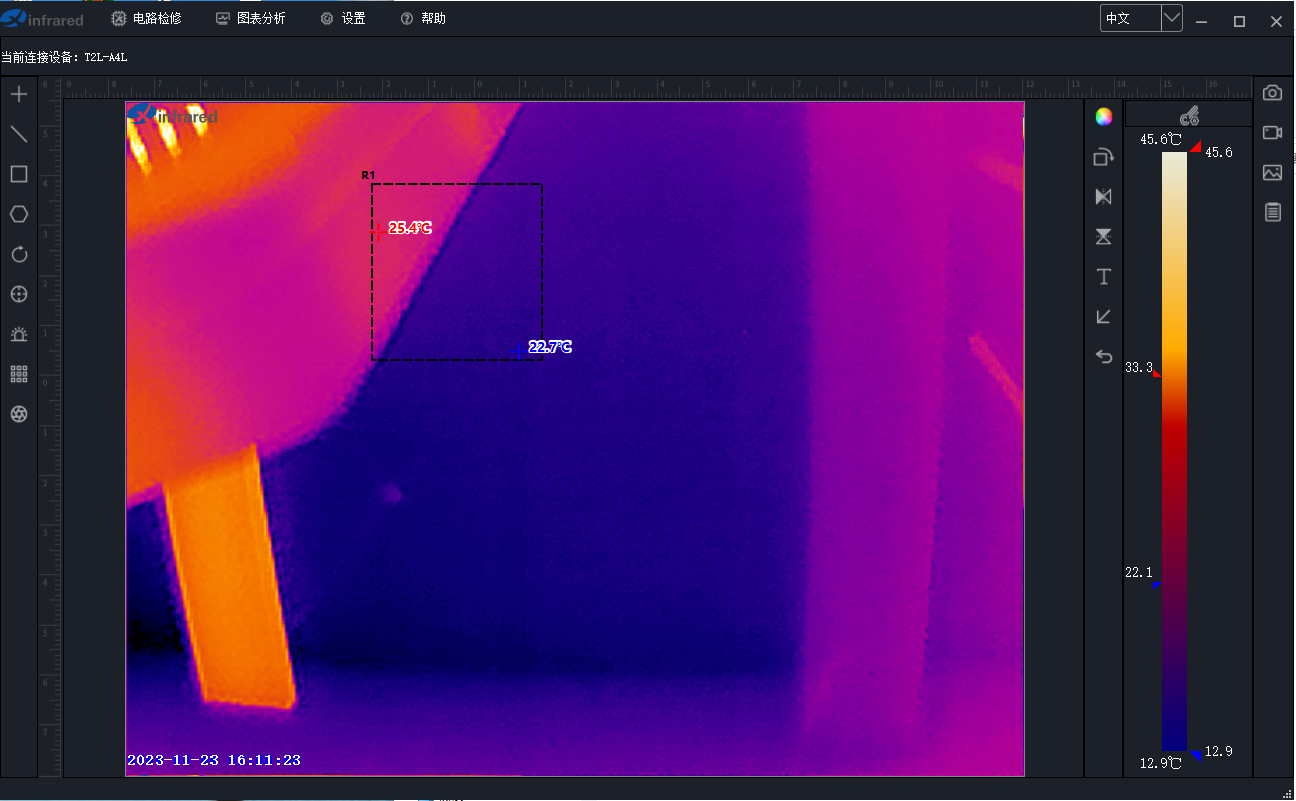Select the line measurement tool
1296x801 pixels.
[x=18, y=135]
